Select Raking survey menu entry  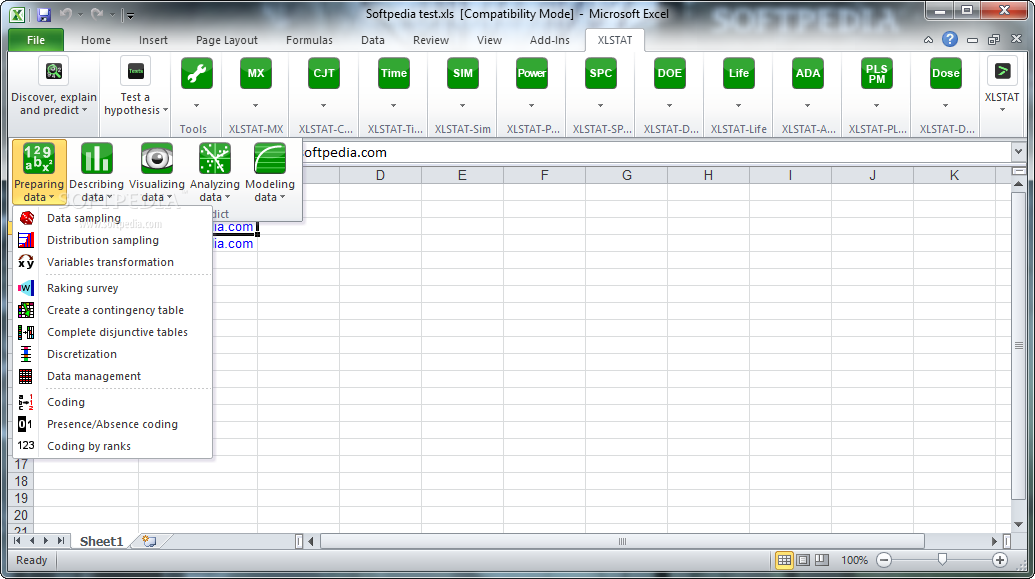[113, 288]
